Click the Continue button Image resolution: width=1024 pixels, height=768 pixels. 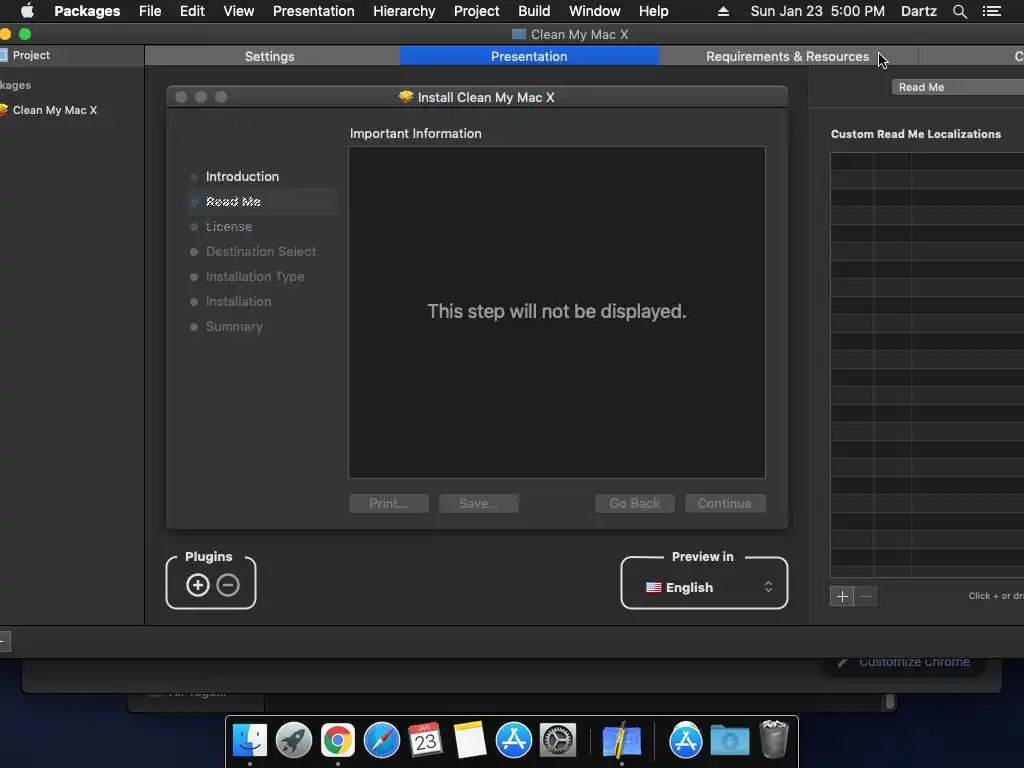725,504
